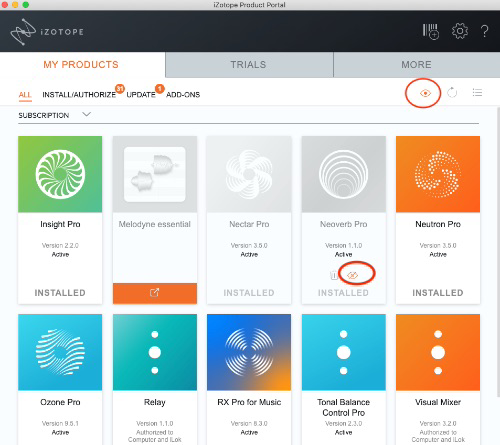
Task: Click the barcode add-serial icon
Action: point(431,32)
